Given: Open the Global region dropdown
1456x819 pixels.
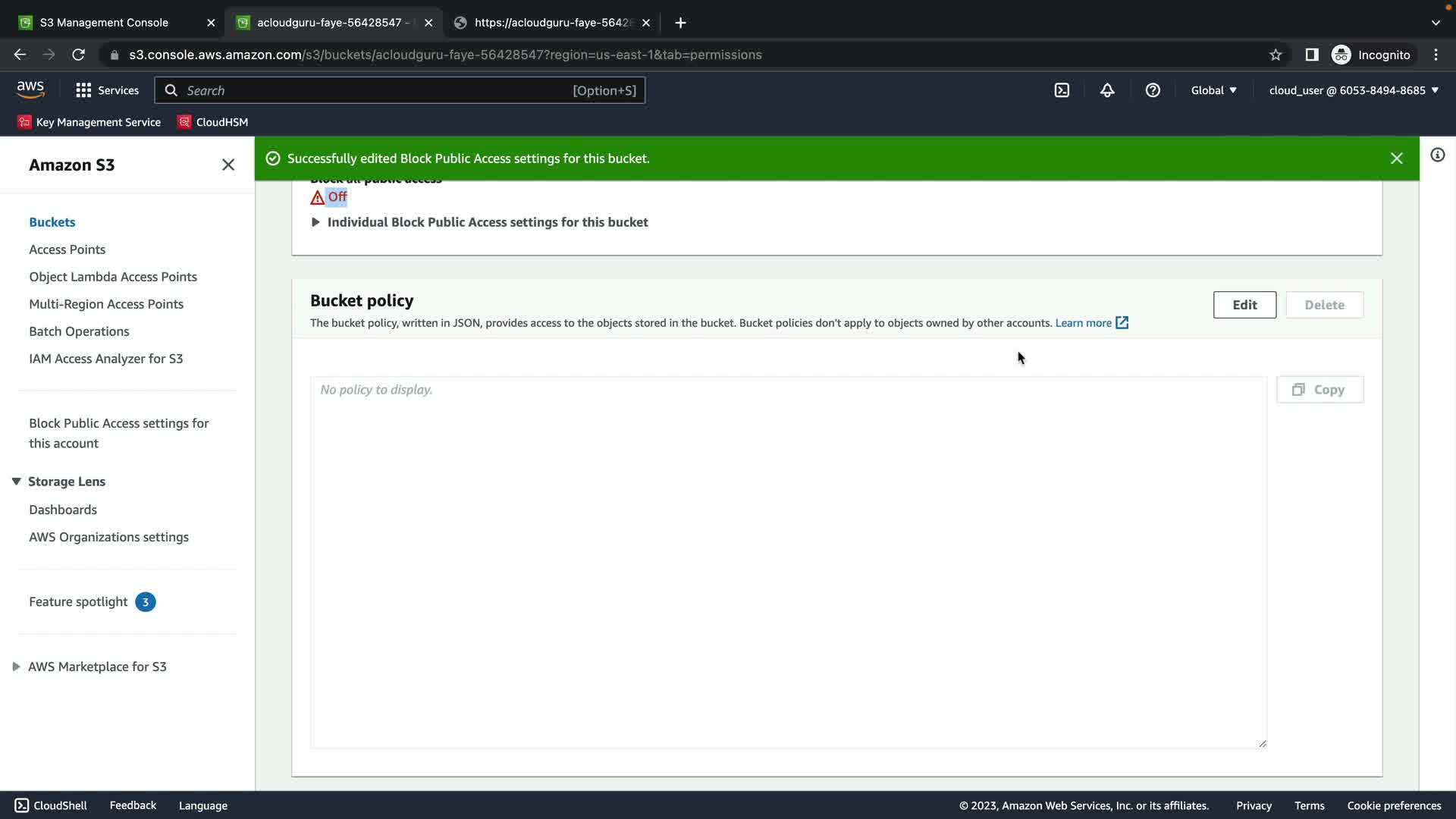Looking at the screenshot, I should (1213, 90).
